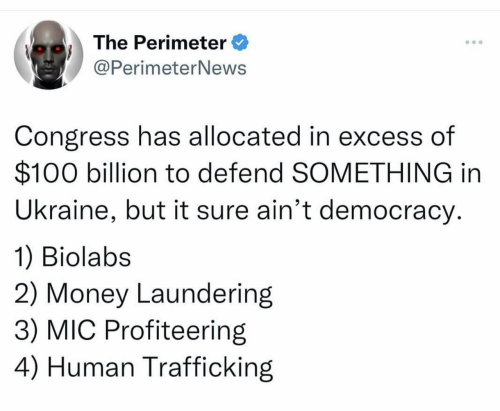Select the $100 figure in the tweet
The width and height of the screenshot is (500, 411).
(47, 173)
